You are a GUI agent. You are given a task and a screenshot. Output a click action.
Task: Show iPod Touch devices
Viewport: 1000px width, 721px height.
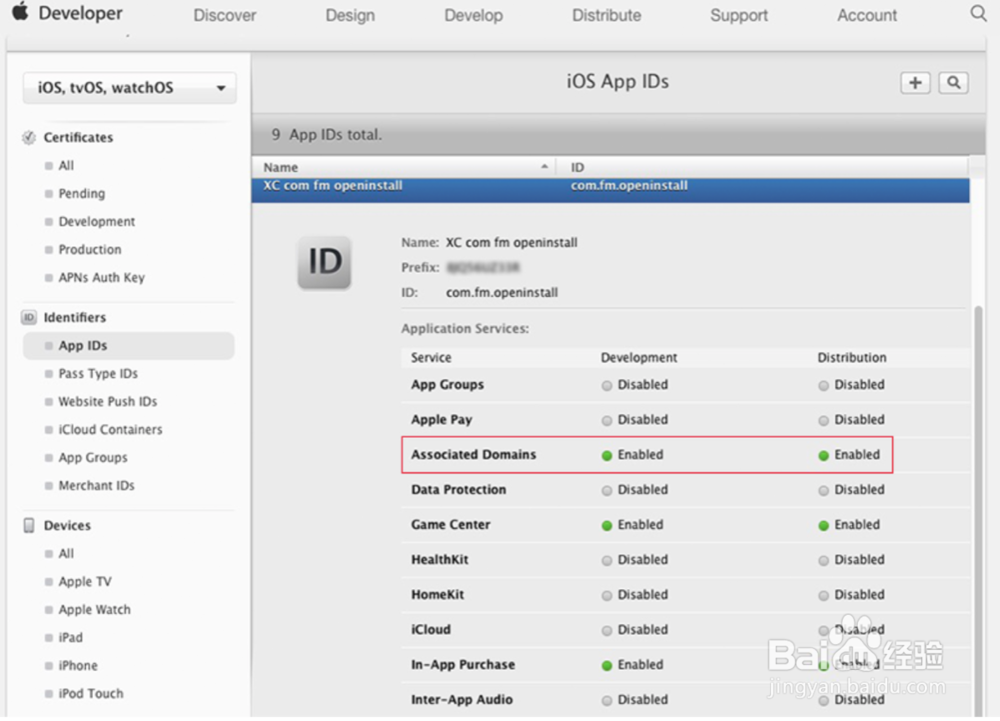pyautogui.click(x=91, y=694)
